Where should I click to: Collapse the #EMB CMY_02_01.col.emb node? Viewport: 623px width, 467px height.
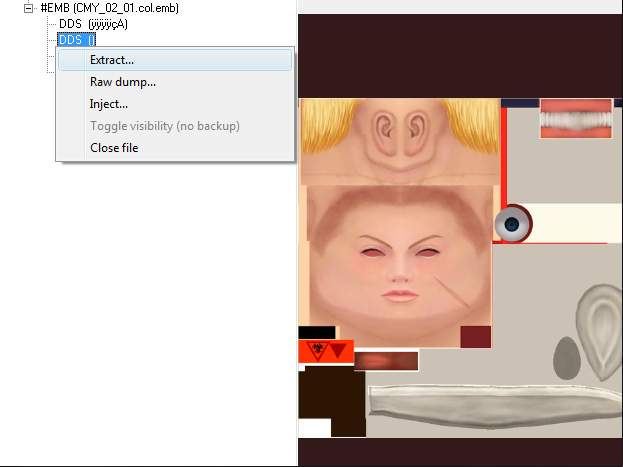[x=28, y=8]
